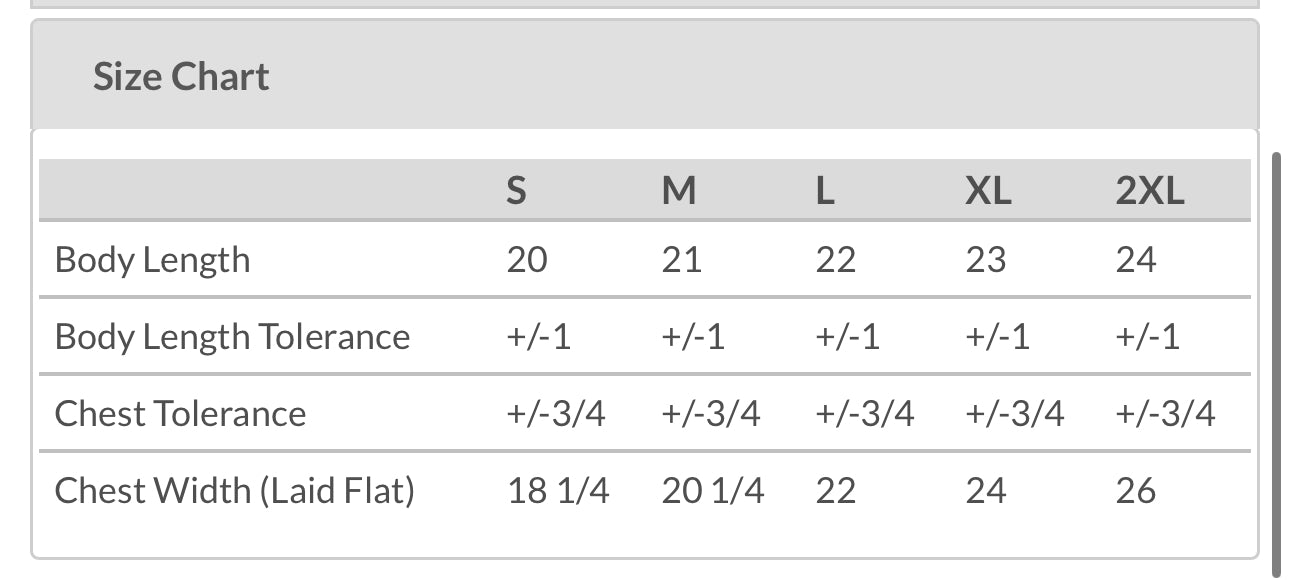Click the Body Length row label
The width and height of the screenshot is (1290, 580).
point(153,260)
